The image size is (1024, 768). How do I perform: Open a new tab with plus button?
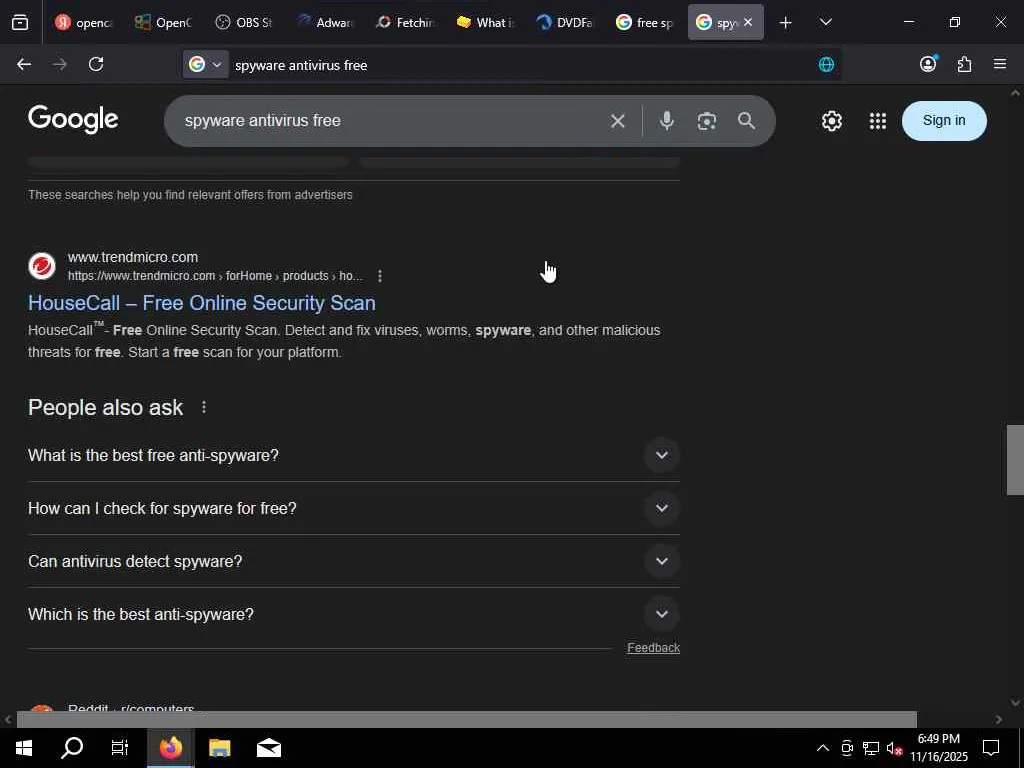786,23
